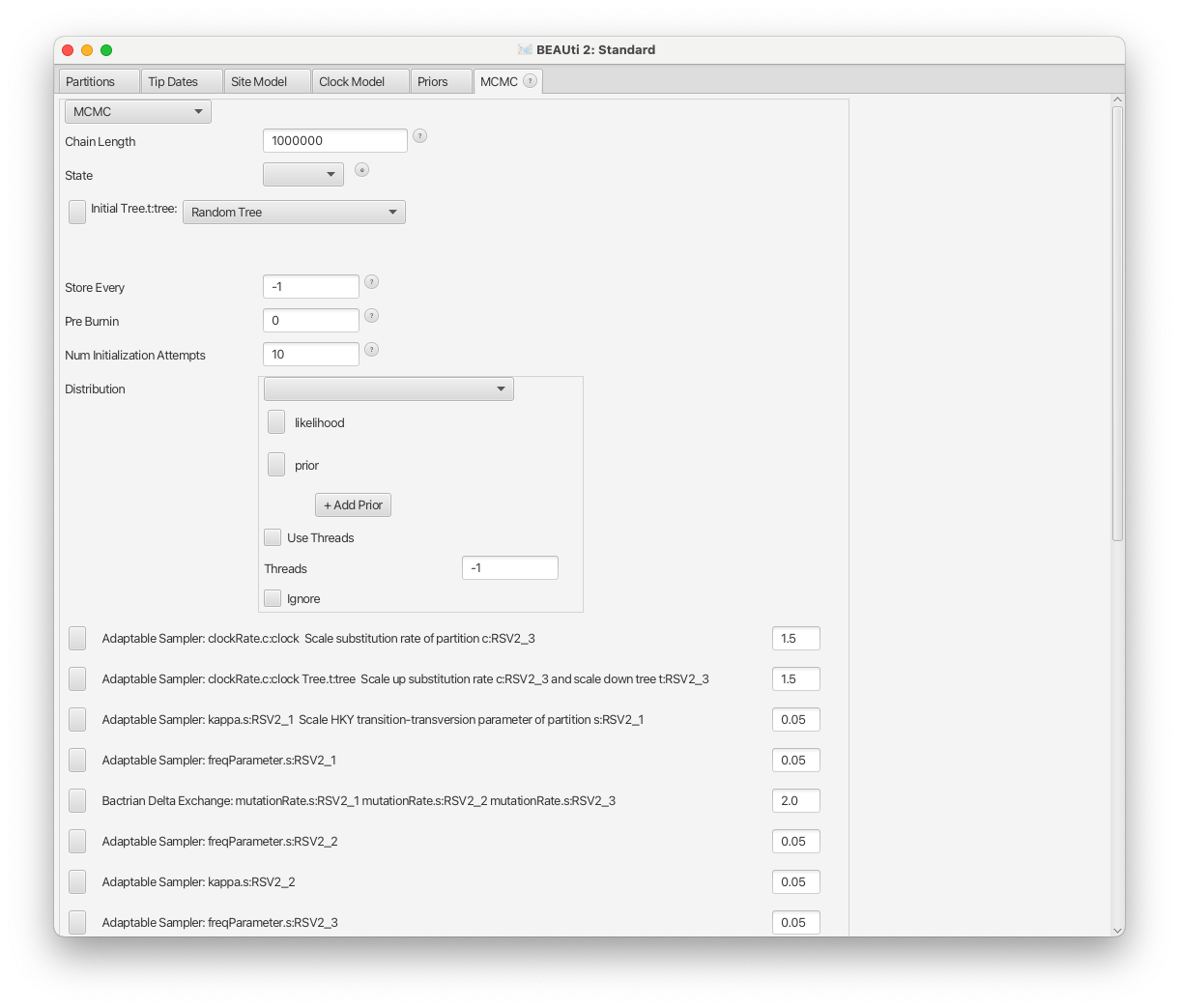Click weight field for clockRate.c:clock Tree.t:tree operator
The height and width of the screenshot is (1008, 1179).
point(796,678)
